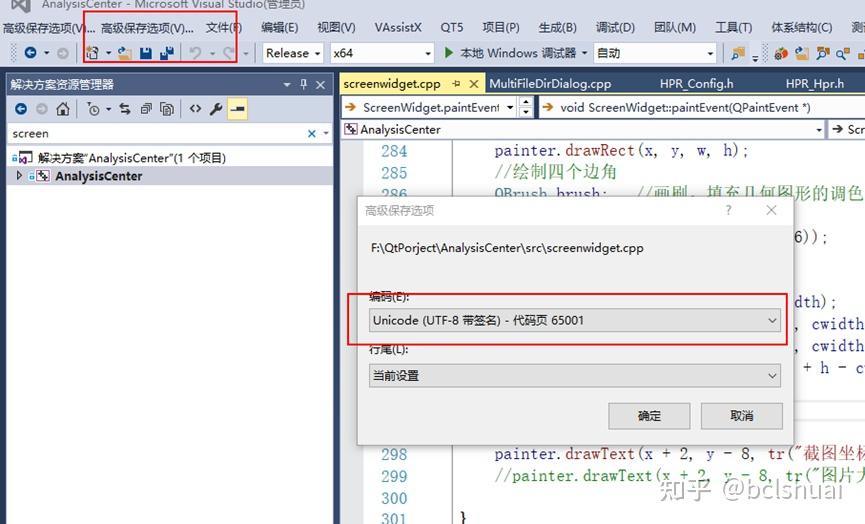Click the void ScreenWidget::paintEvent member selector

pos(702,108)
